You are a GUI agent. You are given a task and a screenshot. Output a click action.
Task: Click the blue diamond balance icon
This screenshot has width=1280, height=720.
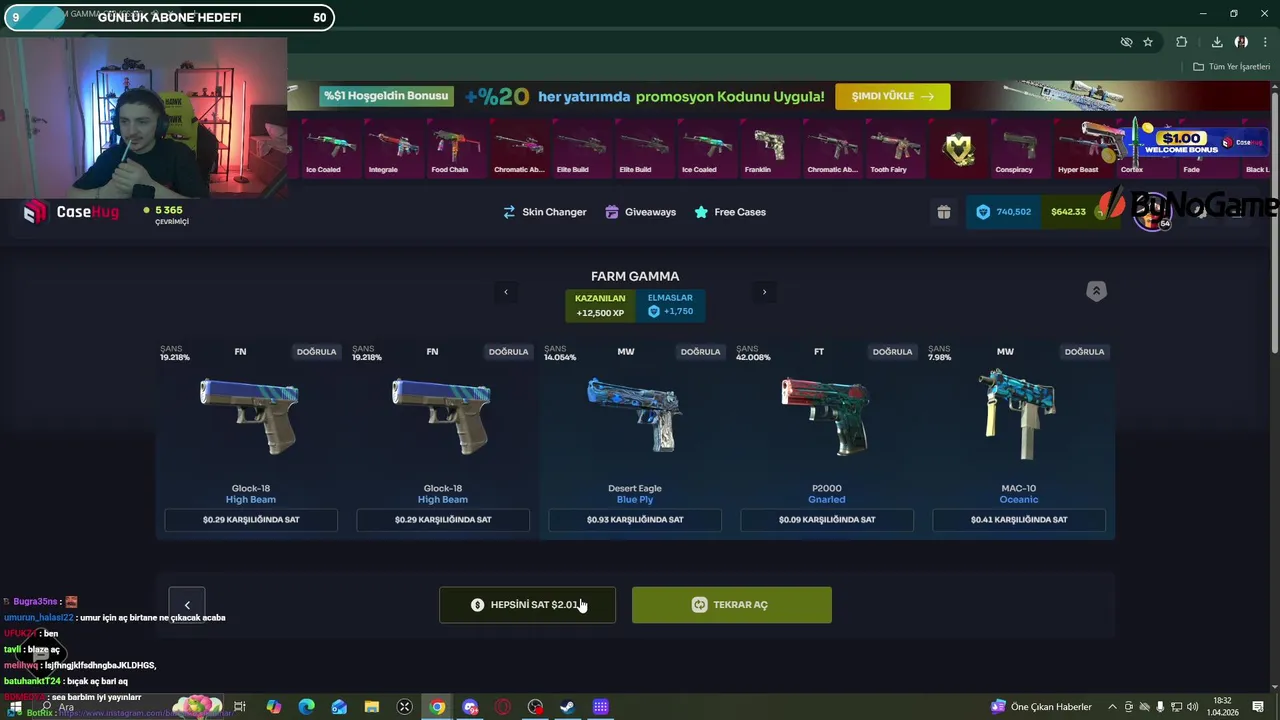click(982, 212)
